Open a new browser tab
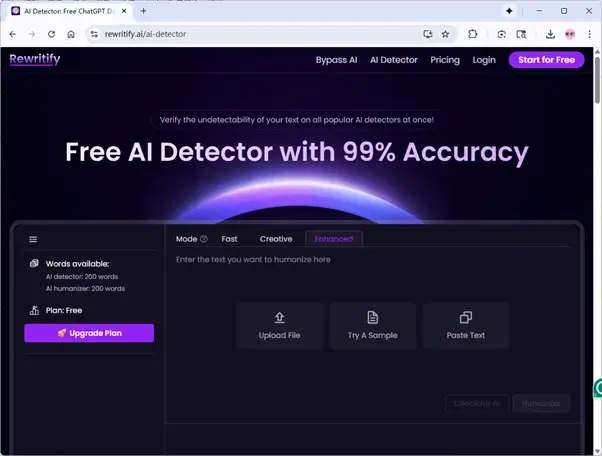Viewport: 602px width, 456px height. tap(144, 11)
